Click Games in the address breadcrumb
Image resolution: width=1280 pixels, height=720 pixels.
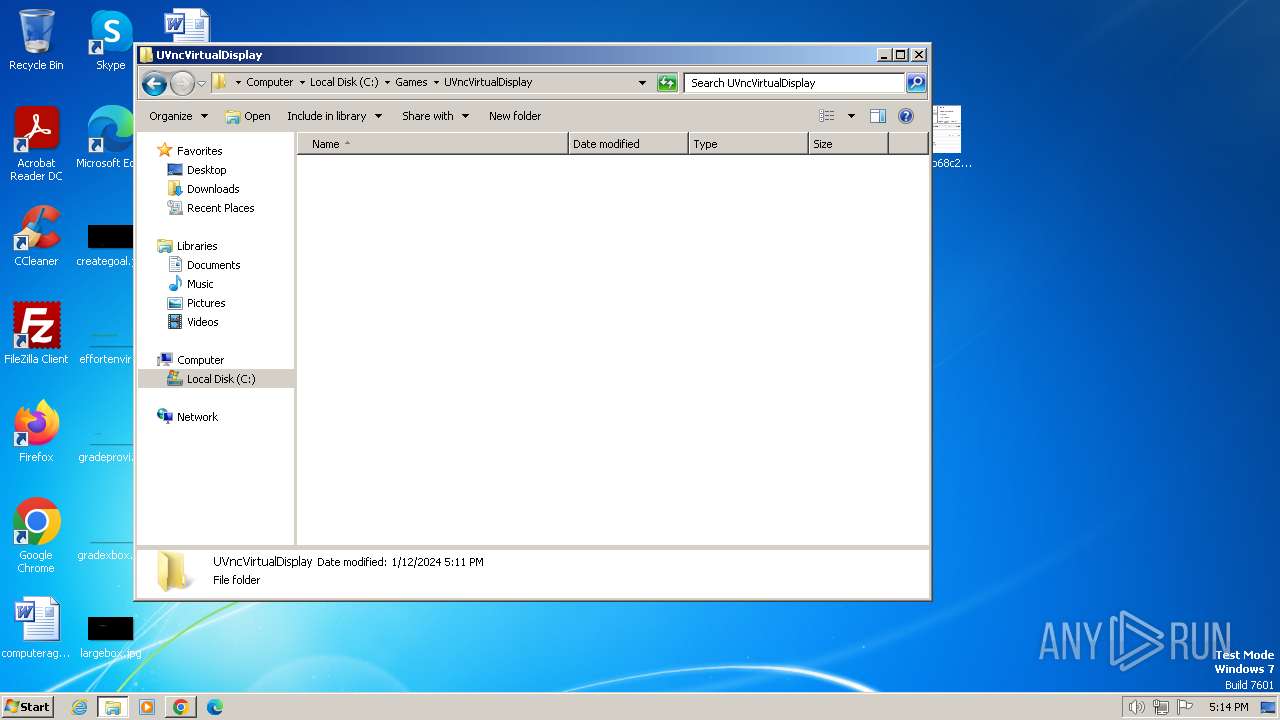pyautogui.click(x=411, y=83)
